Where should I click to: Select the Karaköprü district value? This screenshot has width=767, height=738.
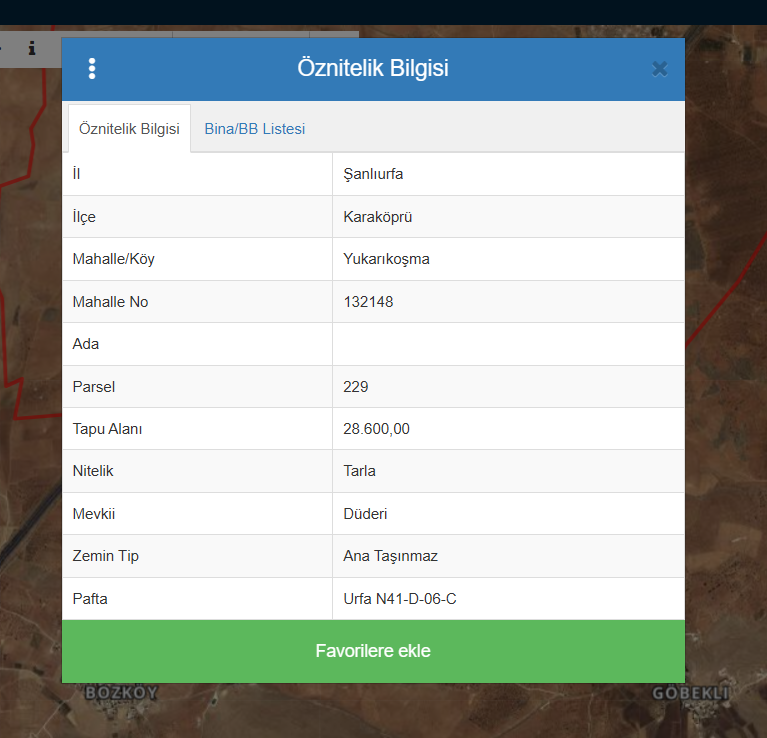[x=377, y=217]
